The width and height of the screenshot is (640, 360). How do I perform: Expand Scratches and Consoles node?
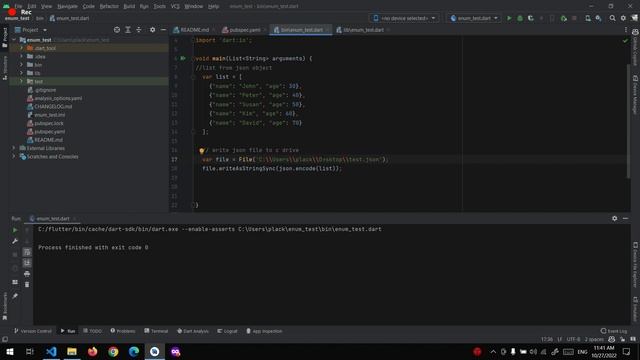pos(13,156)
